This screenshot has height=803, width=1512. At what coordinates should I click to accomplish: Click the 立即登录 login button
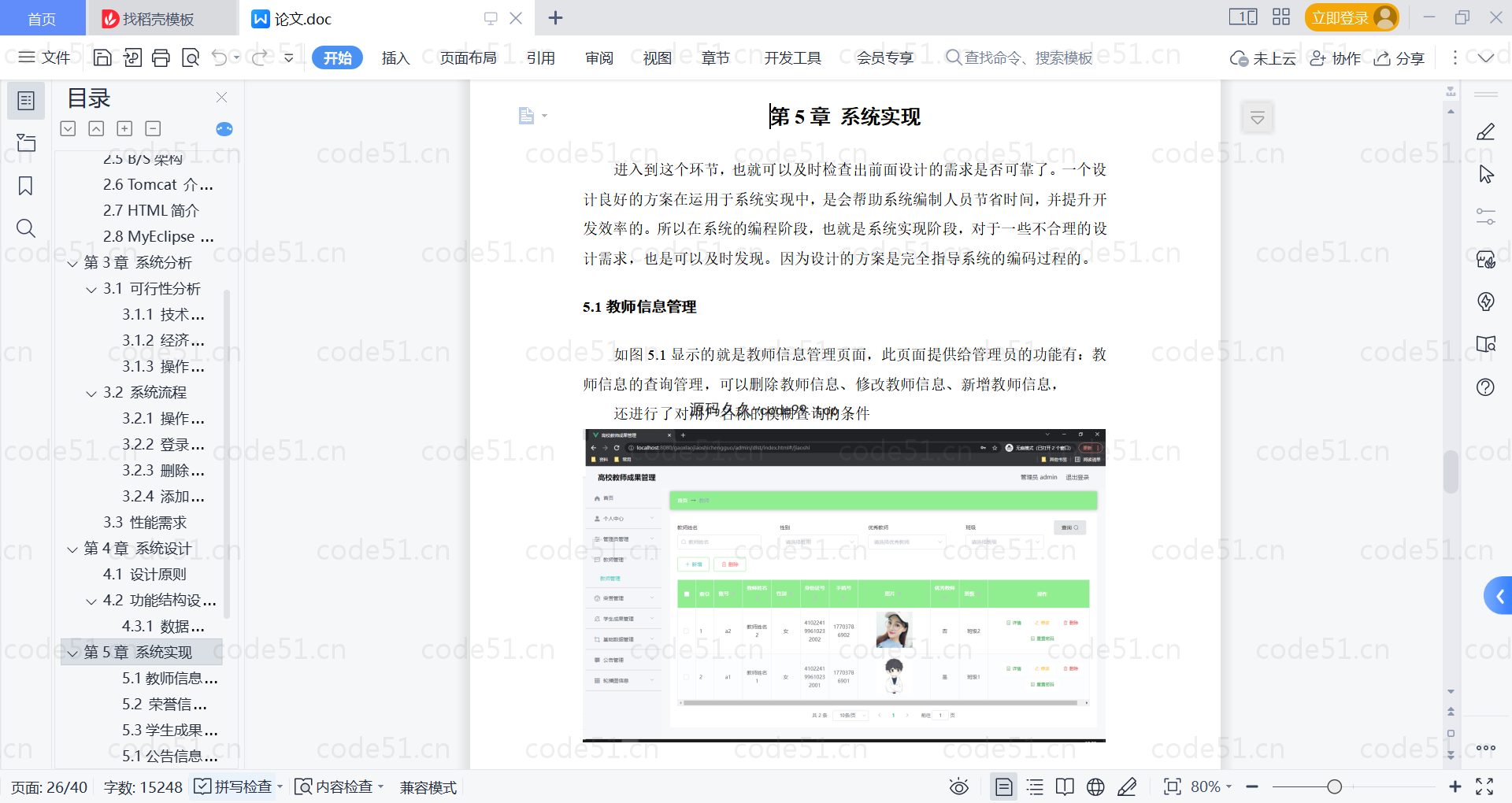click(1351, 17)
